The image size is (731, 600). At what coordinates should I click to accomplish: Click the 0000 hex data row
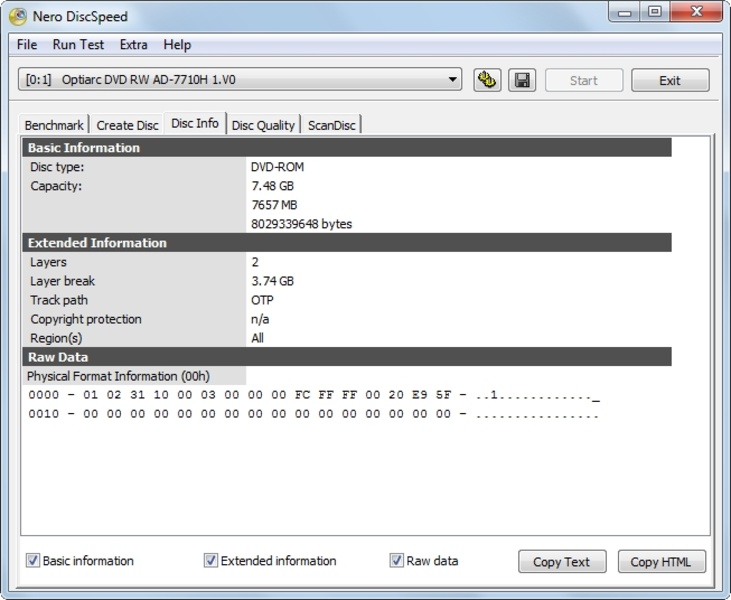pyautogui.click(x=314, y=395)
